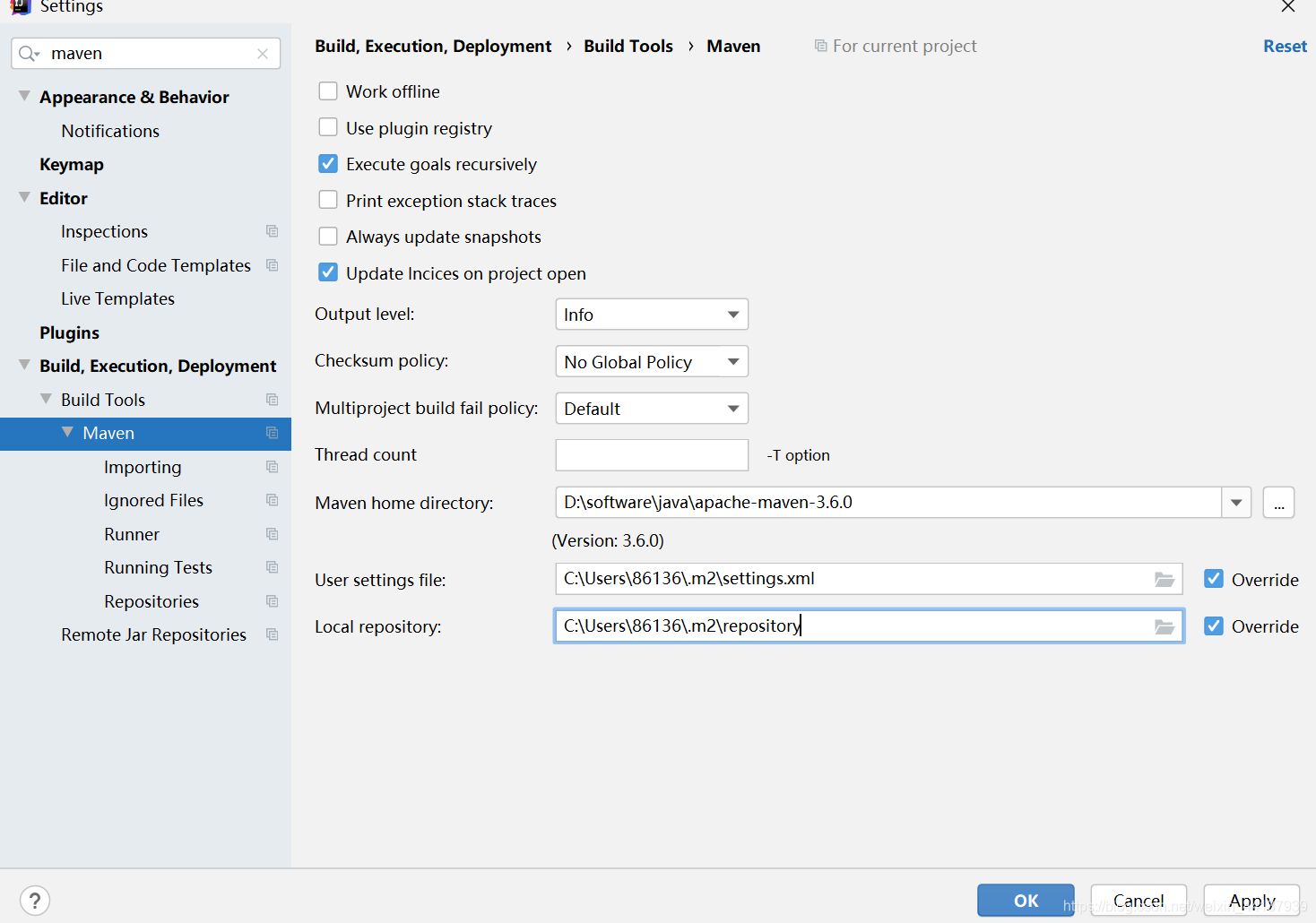Open search history via magnifier icon
This screenshot has height=923, width=1316.
[x=29, y=54]
